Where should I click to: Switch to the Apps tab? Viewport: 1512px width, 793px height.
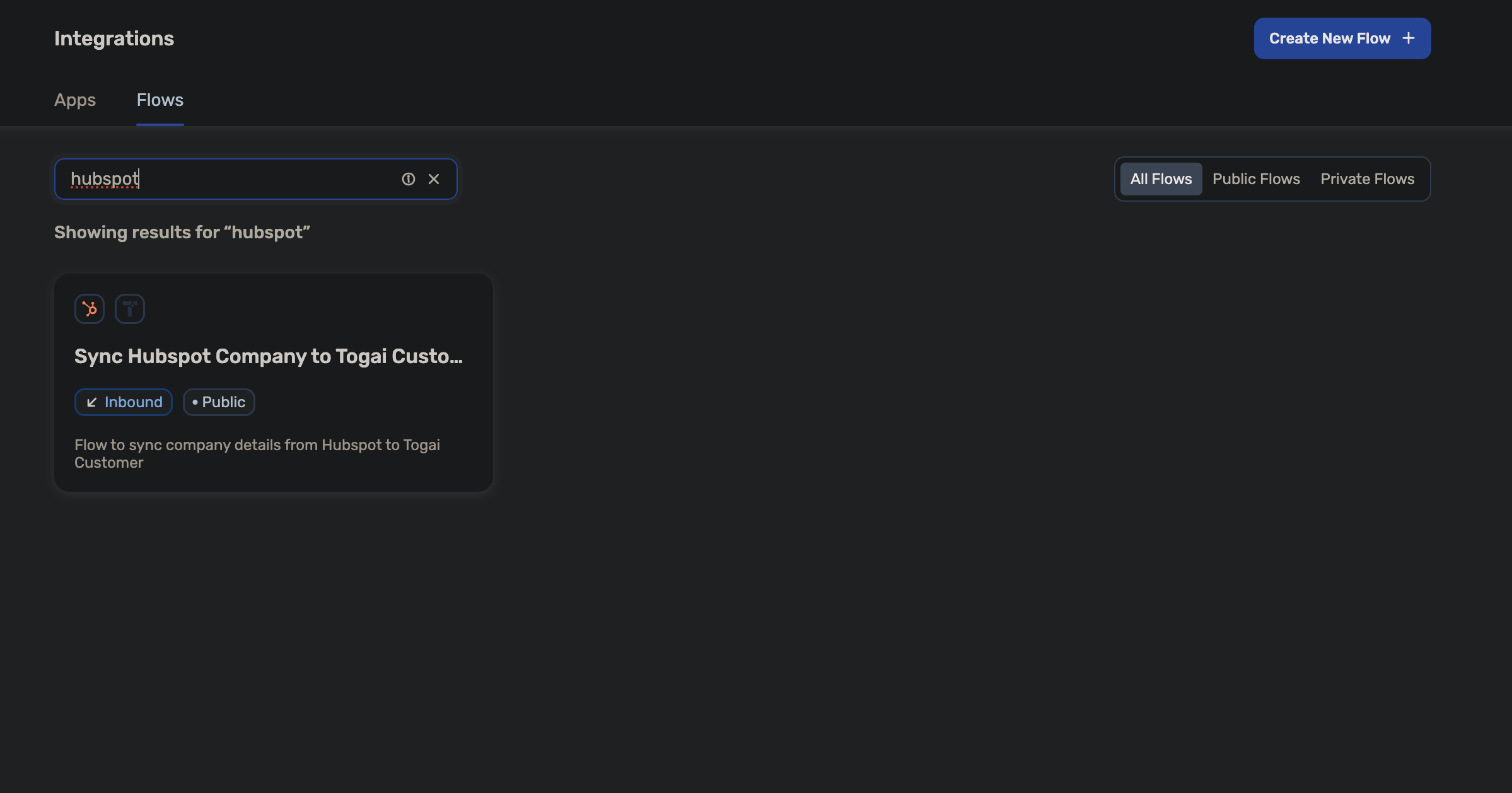point(75,100)
